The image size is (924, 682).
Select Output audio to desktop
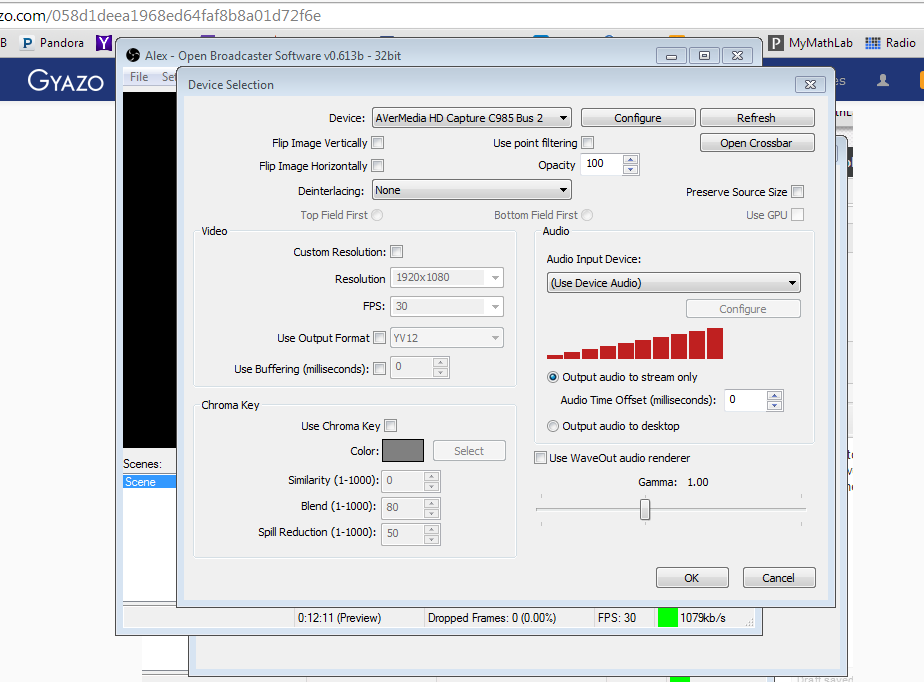pos(553,426)
